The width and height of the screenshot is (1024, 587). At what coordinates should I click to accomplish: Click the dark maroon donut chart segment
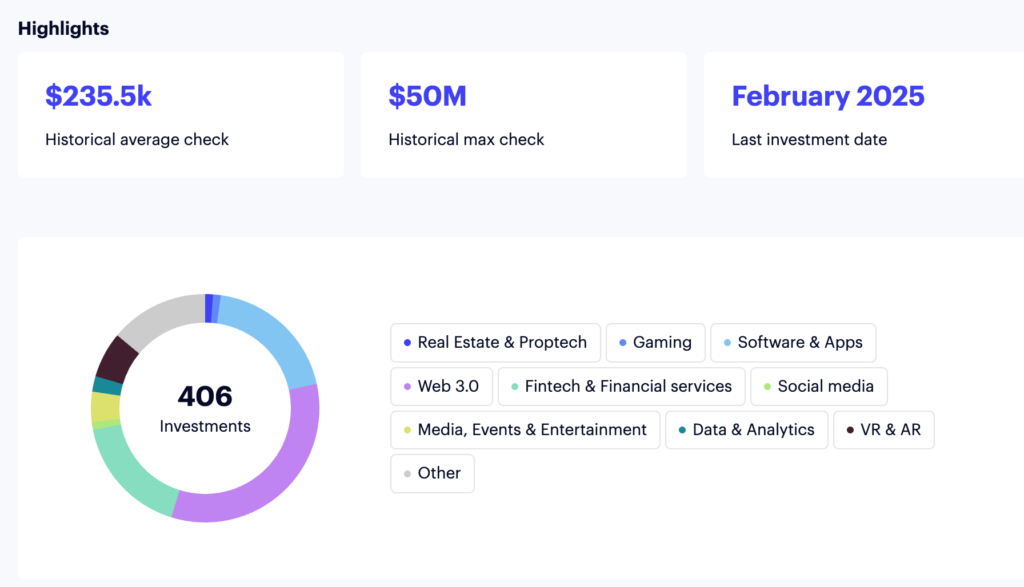coord(117,360)
